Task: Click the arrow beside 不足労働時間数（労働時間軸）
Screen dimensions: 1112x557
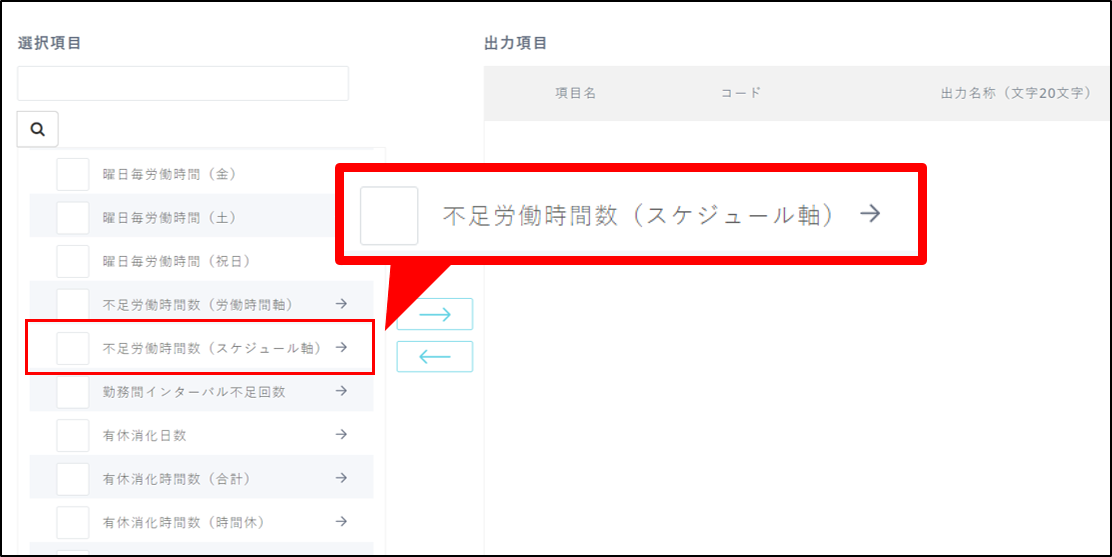Action: point(341,304)
